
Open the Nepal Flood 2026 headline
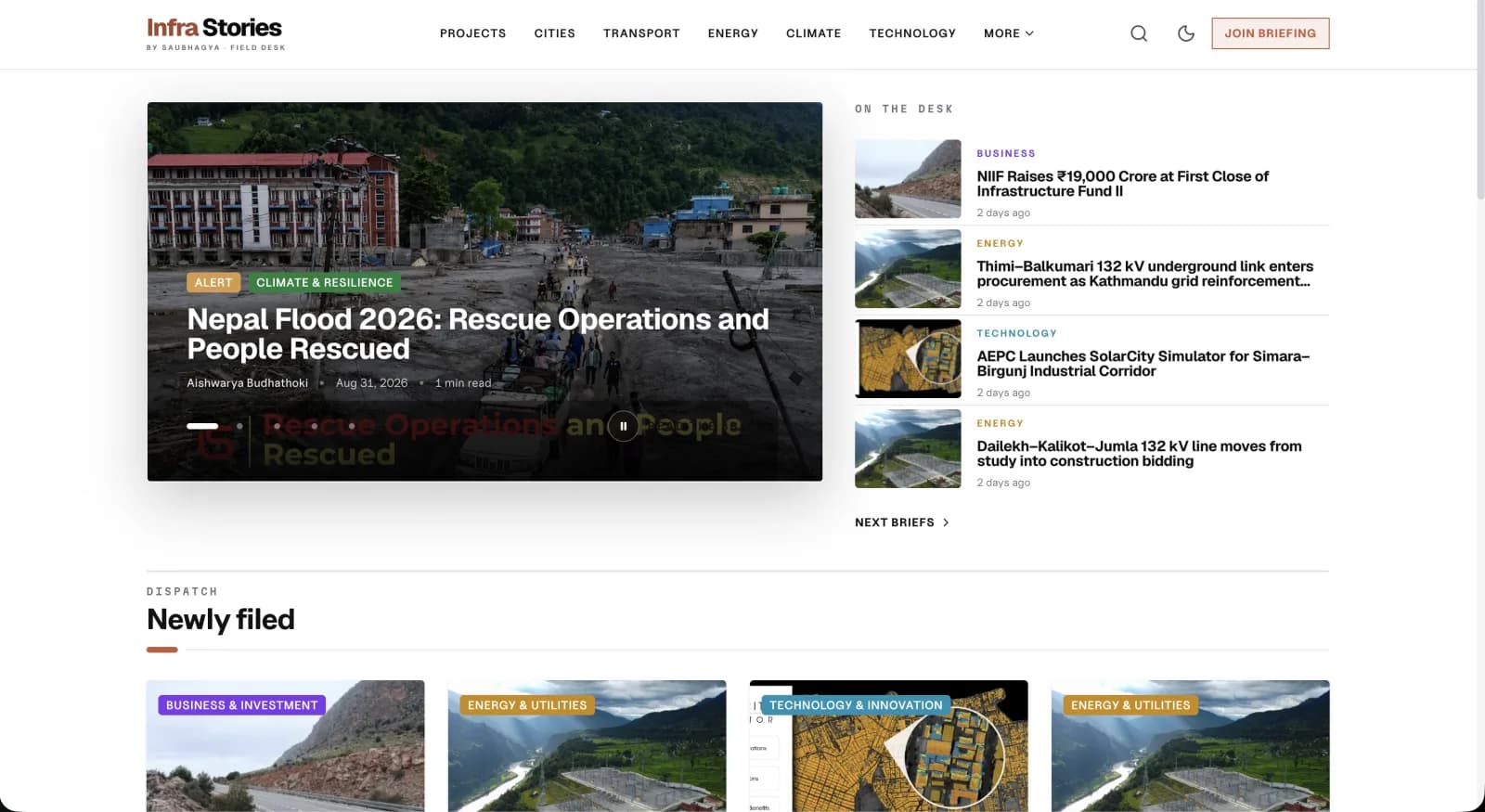478,334
